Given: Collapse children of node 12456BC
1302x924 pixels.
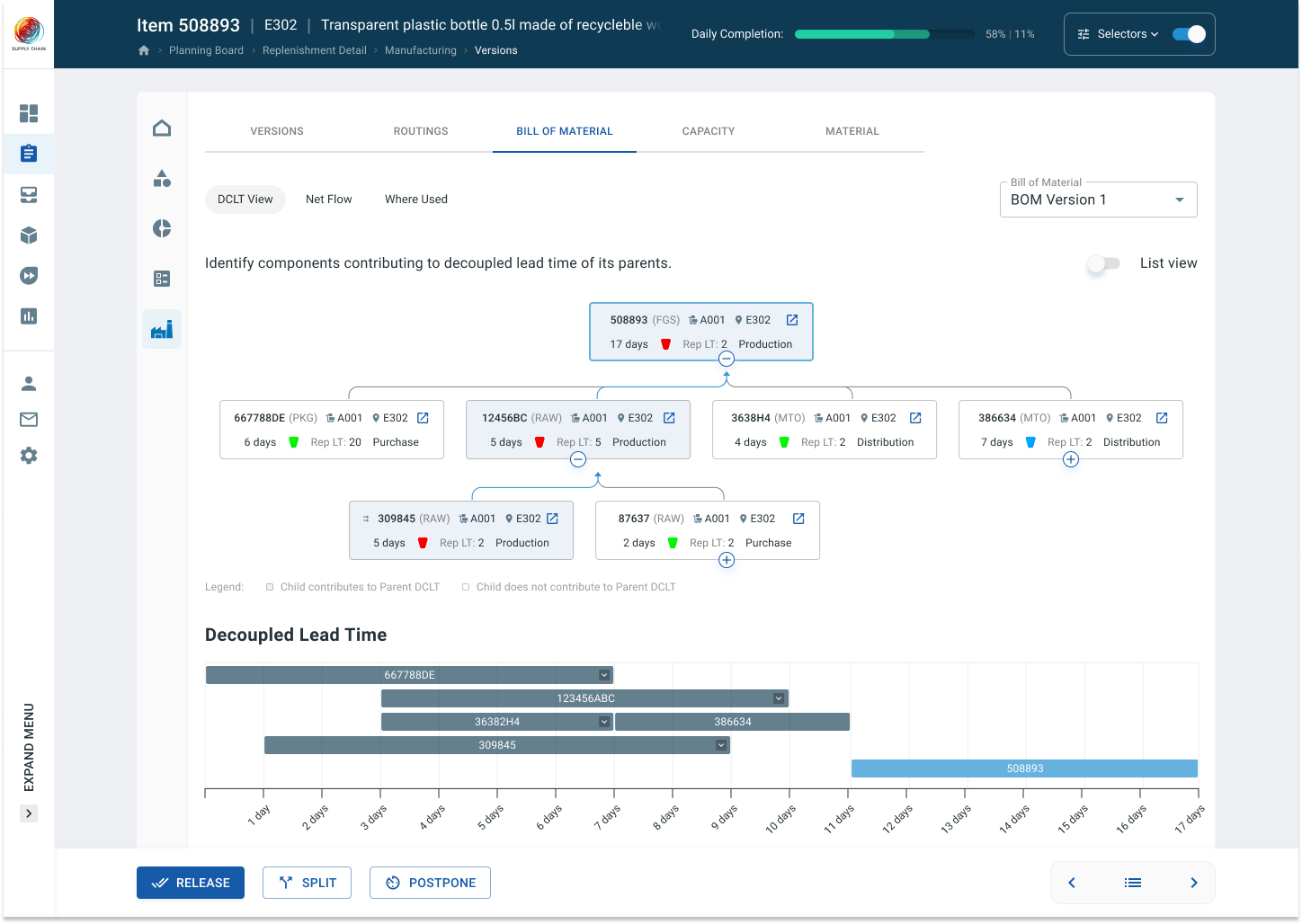Looking at the screenshot, I should click(x=578, y=459).
